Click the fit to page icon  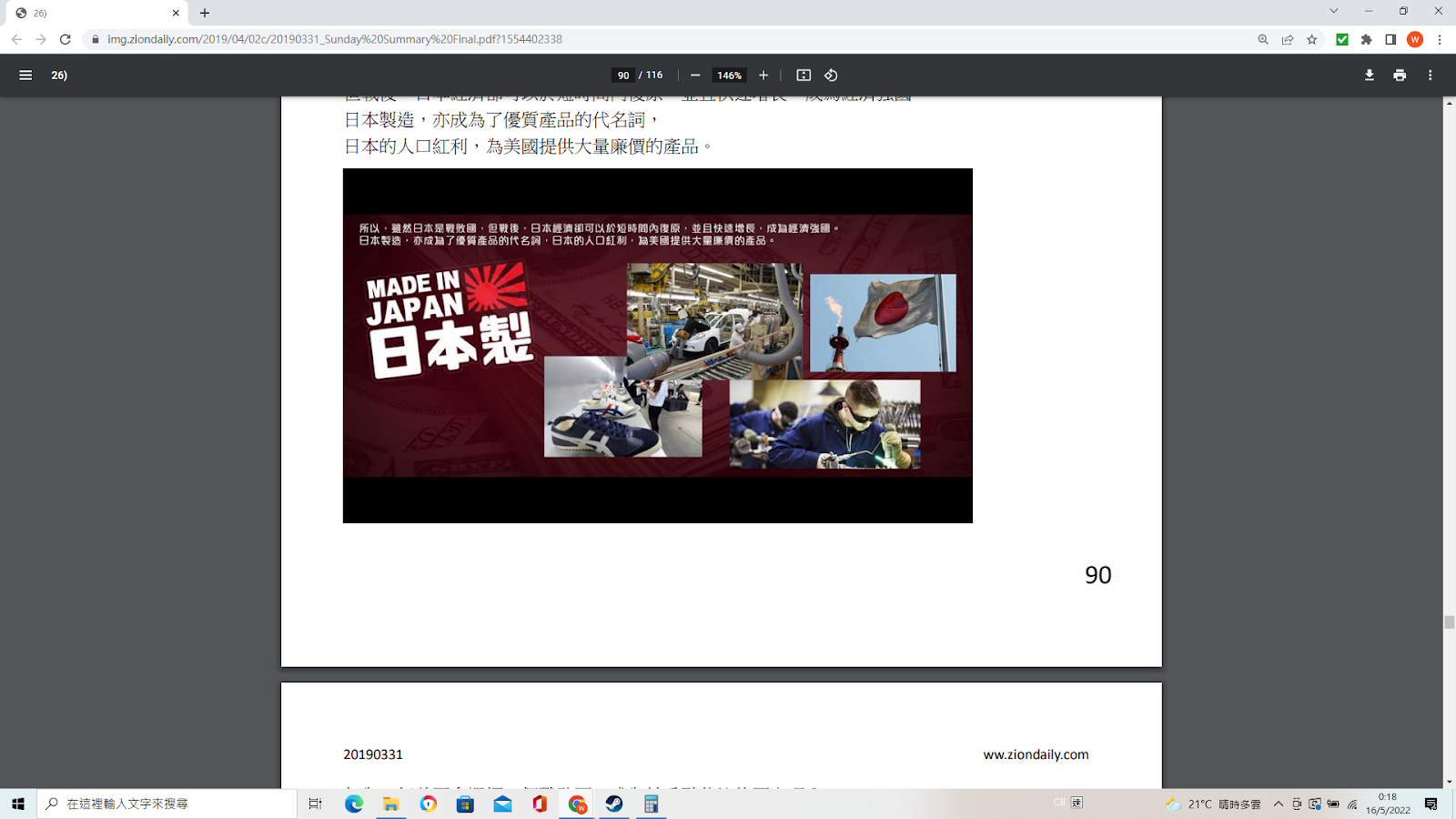804,76
